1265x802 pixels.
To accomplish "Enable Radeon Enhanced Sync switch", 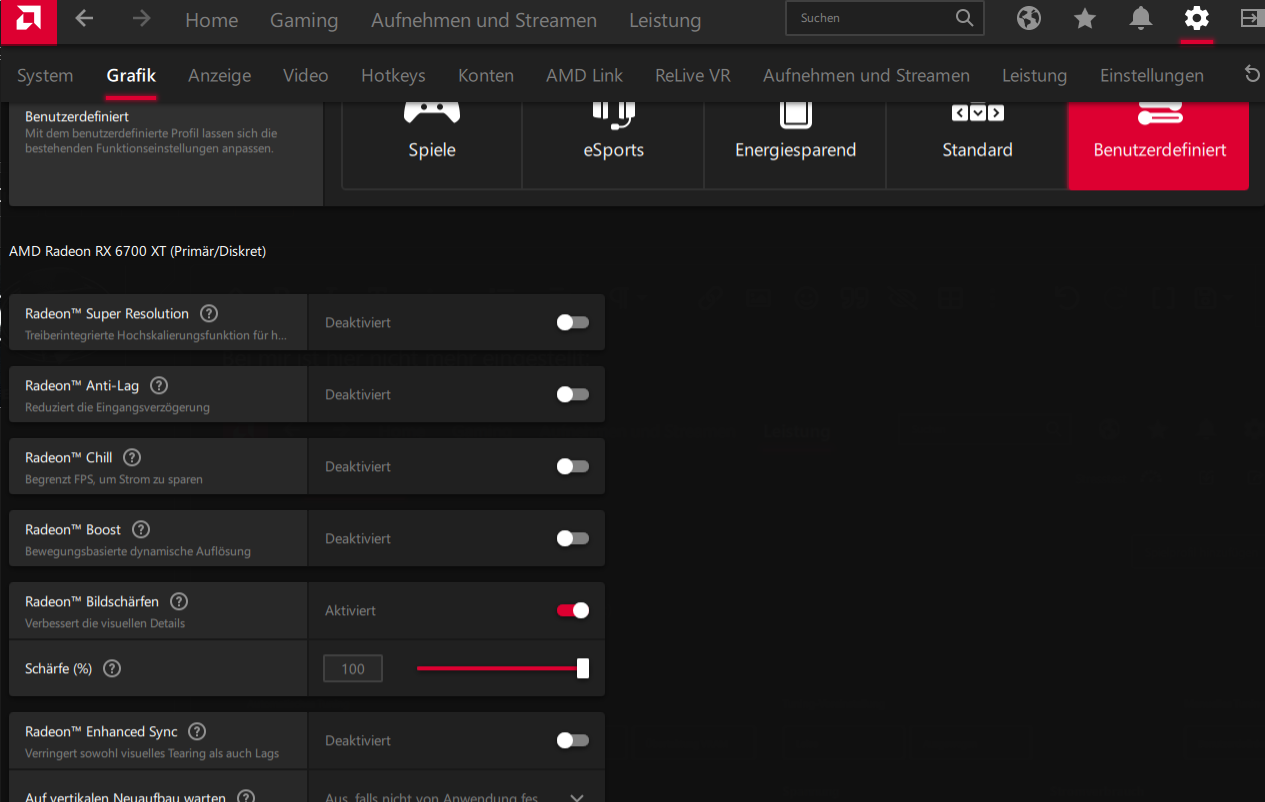I will tap(573, 740).
